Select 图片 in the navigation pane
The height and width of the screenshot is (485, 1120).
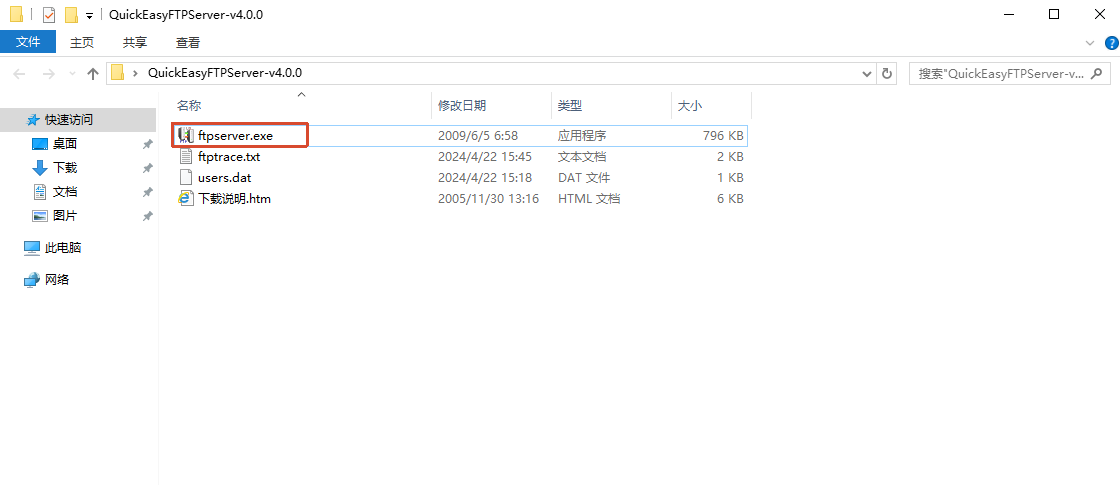tap(65, 216)
